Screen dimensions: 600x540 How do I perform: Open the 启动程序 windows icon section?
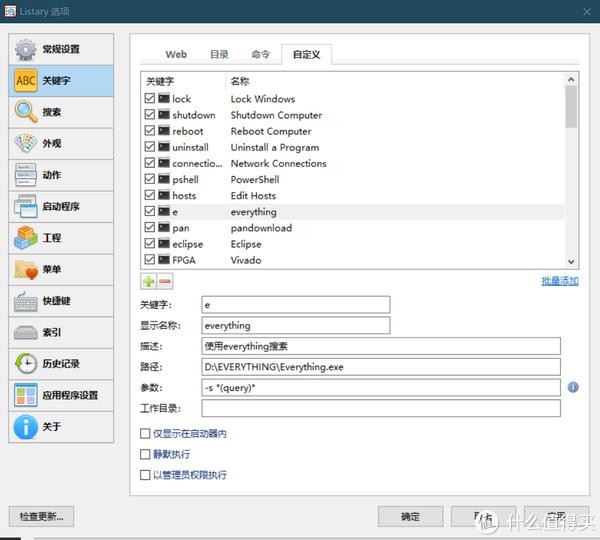tap(26, 206)
